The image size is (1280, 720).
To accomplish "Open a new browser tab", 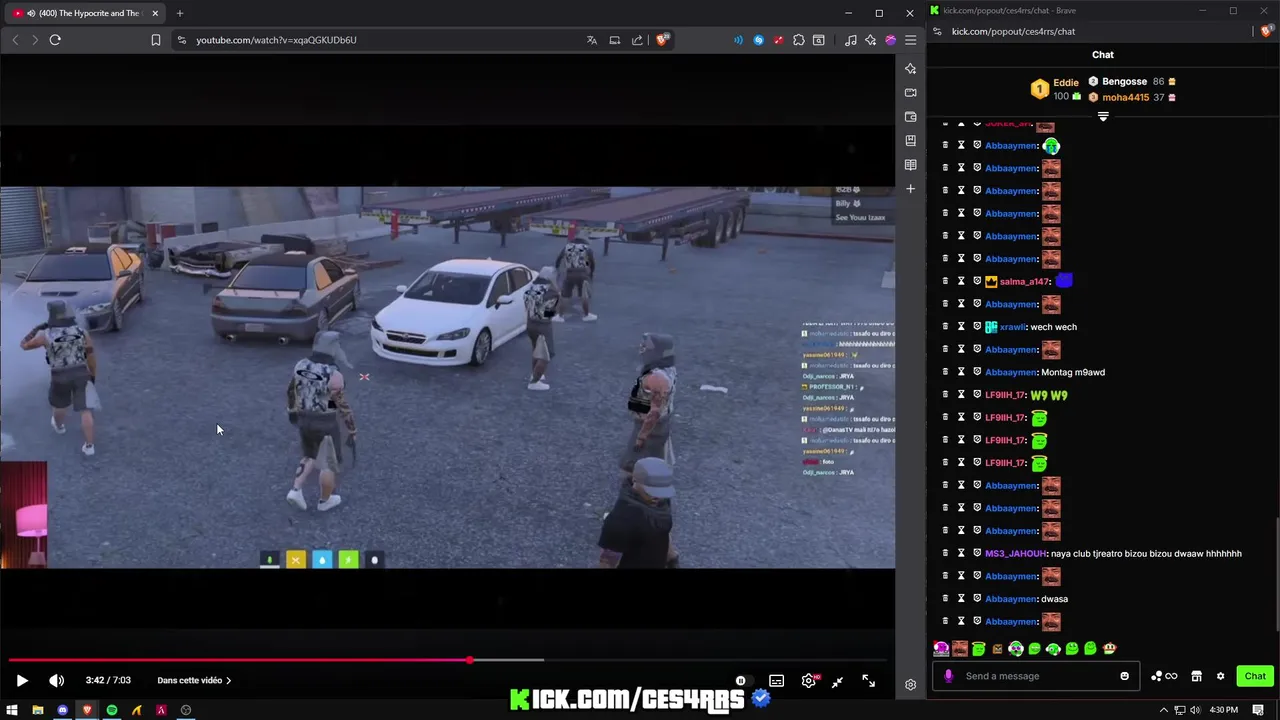I will pos(180,13).
